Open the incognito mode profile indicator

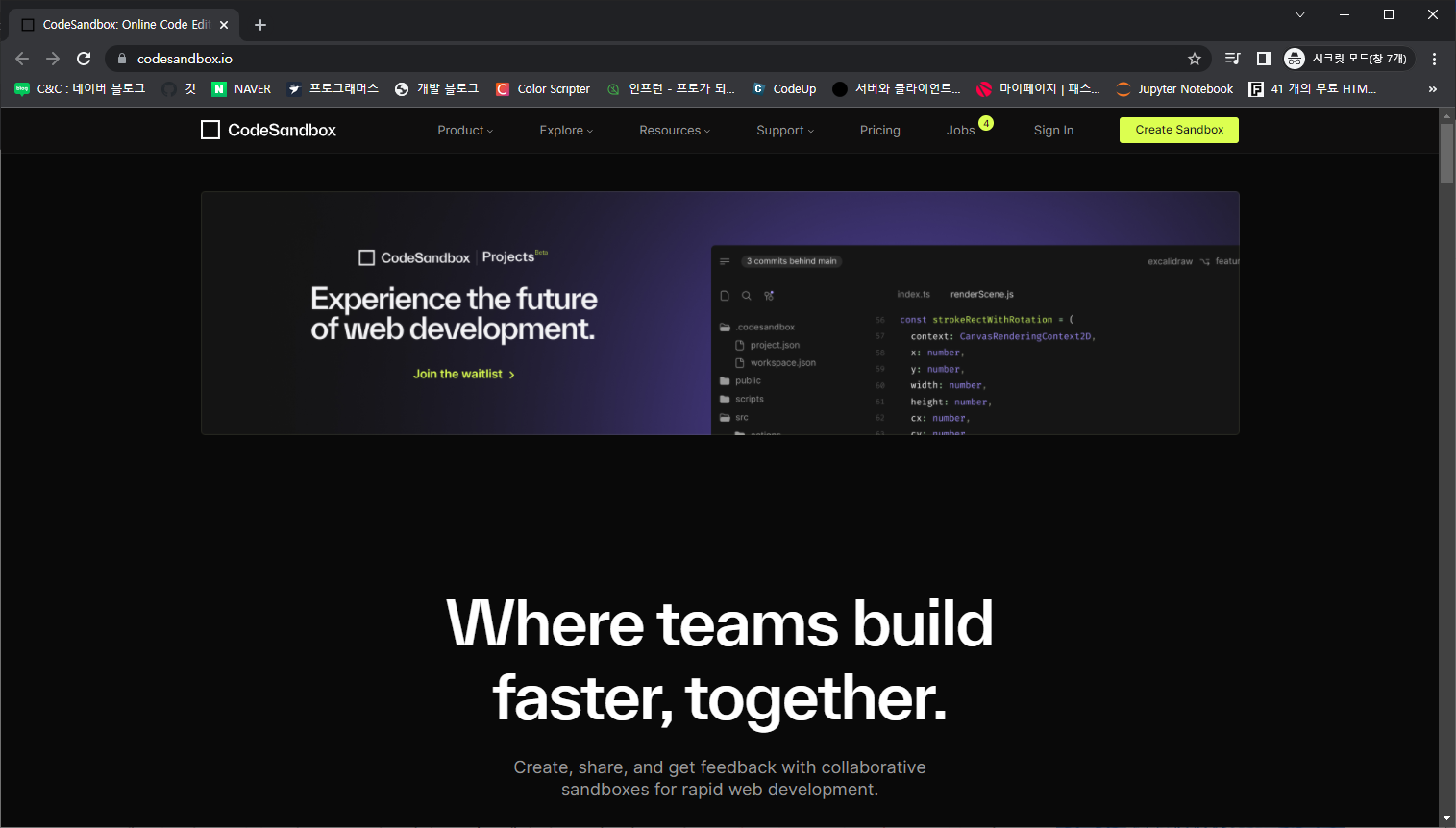pyautogui.click(x=1348, y=59)
